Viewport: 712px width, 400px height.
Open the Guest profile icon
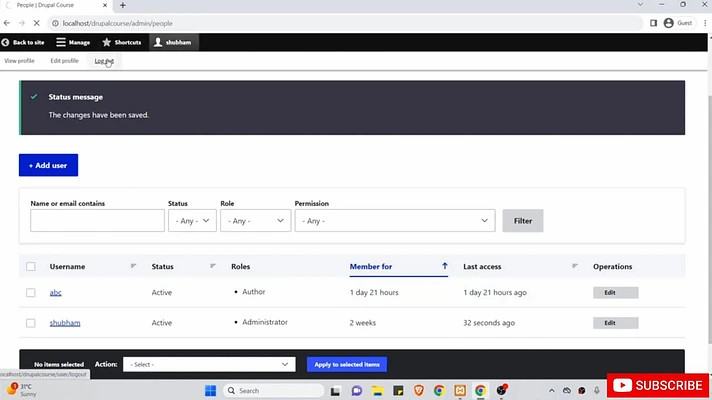tap(668, 23)
